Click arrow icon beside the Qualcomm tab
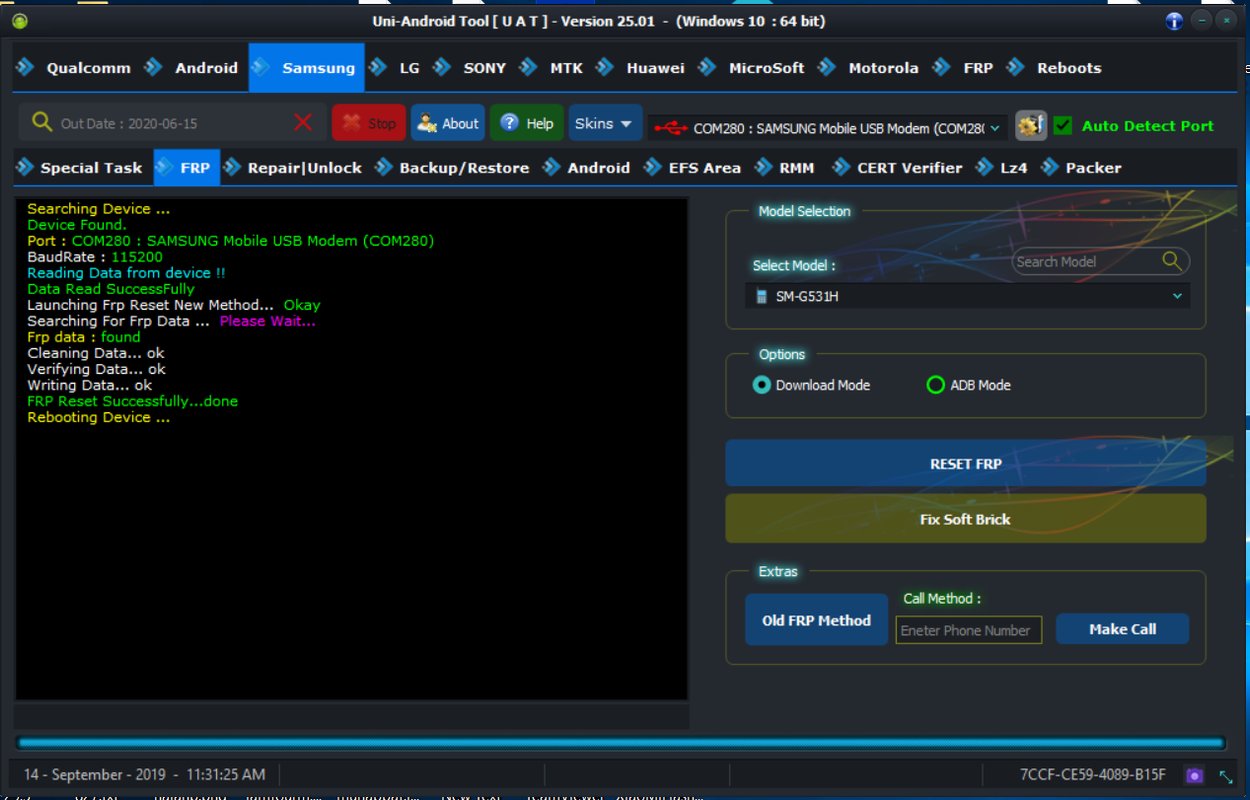This screenshot has height=800, width=1250. 25,67
